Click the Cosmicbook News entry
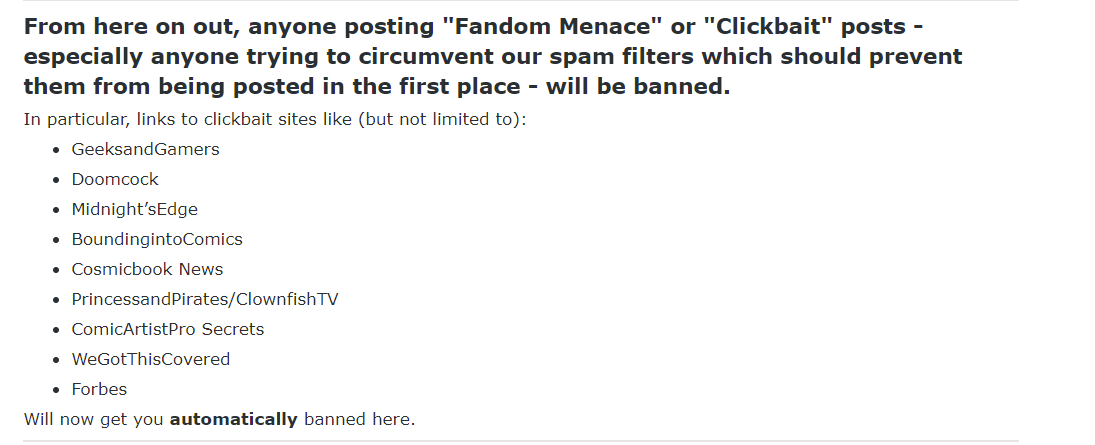The height and width of the screenshot is (445, 1095). 147,270
